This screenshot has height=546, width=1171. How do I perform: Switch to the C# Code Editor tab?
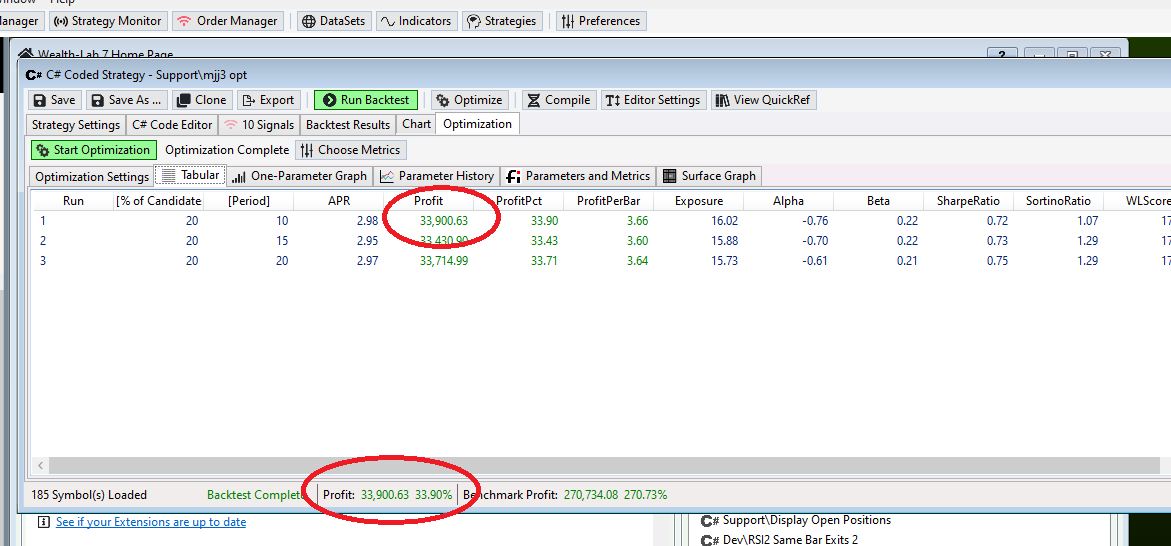pos(172,125)
